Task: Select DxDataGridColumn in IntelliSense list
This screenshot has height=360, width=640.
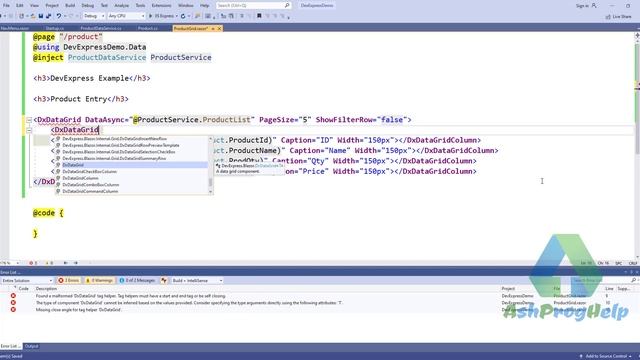Action: pyautogui.click(x=131, y=178)
